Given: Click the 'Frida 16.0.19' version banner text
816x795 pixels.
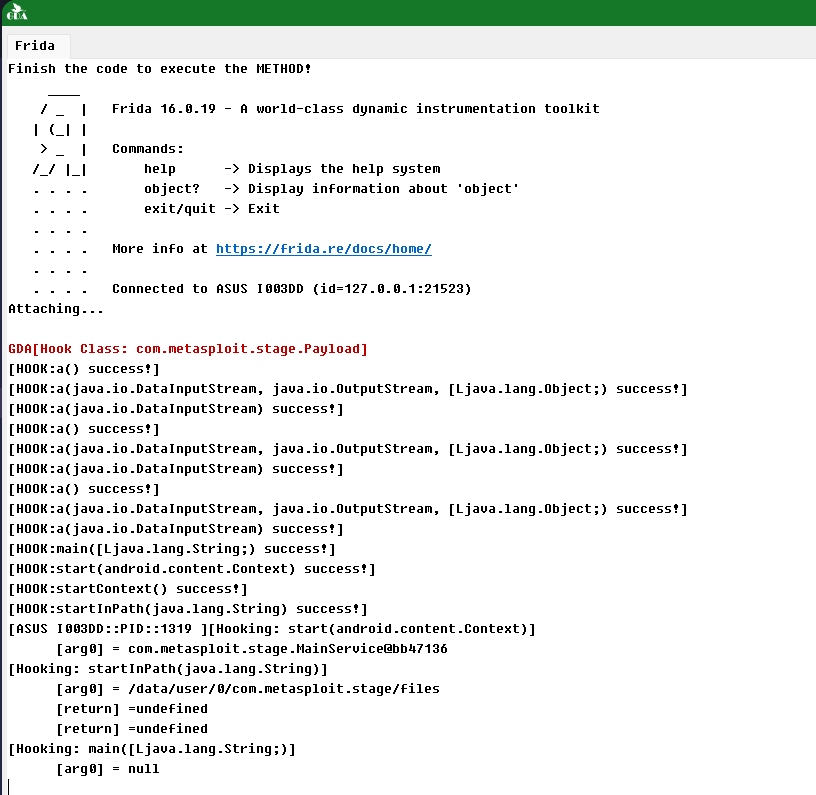Looking at the screenshot, I should (x=355, y=109).
